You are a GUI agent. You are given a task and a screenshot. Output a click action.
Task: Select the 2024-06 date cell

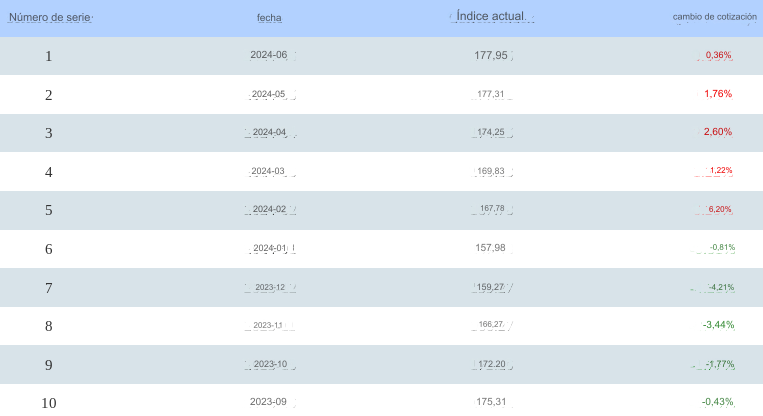[x=269, y=55]
